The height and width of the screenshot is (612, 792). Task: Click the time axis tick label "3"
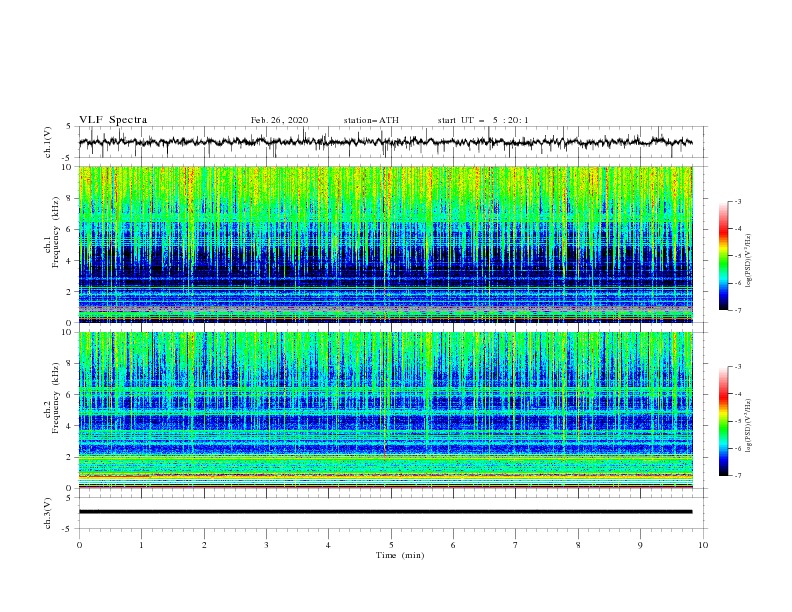click(266, 545)
